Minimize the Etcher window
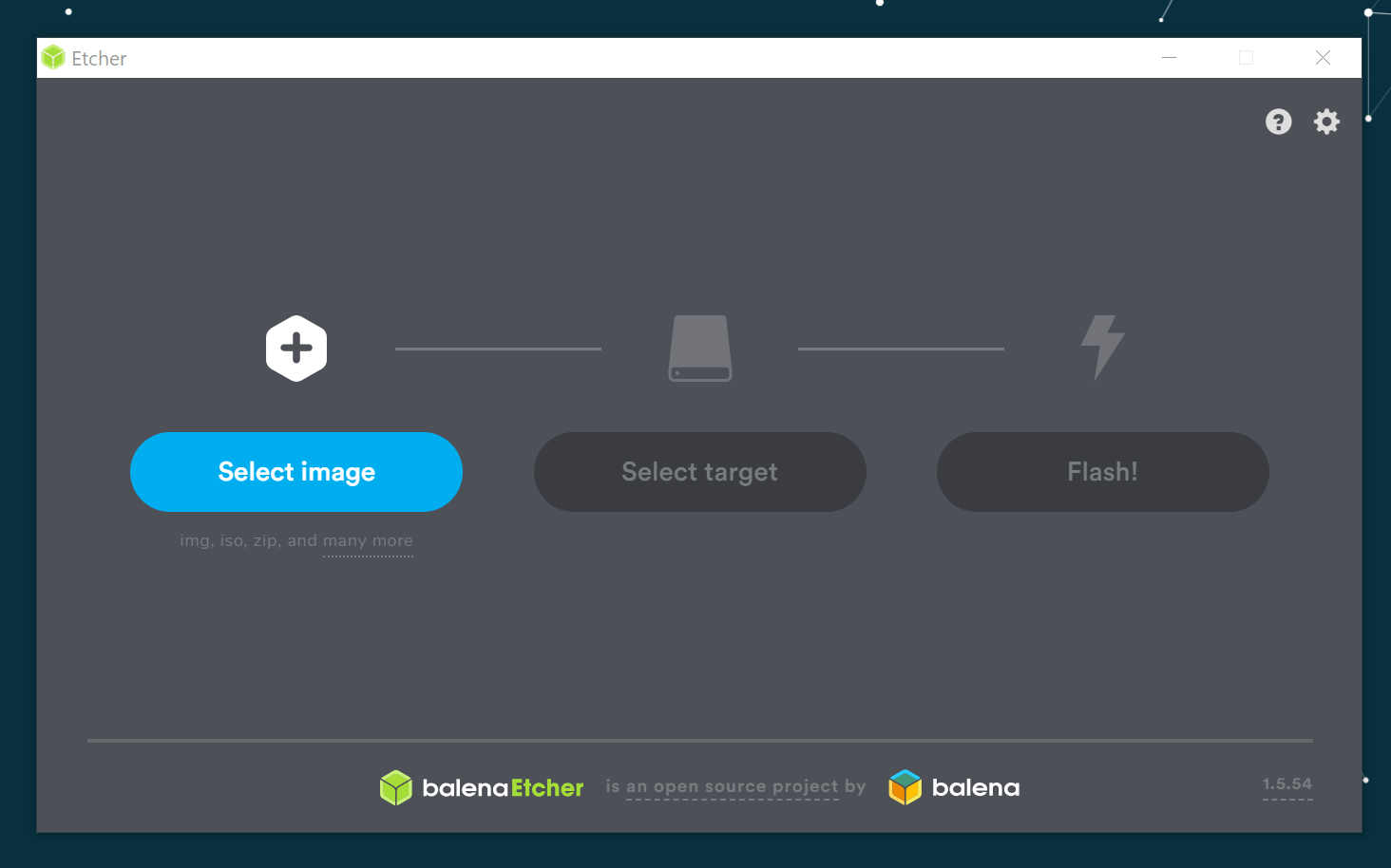The image size is (1391, 868). tap(1170, 58)
